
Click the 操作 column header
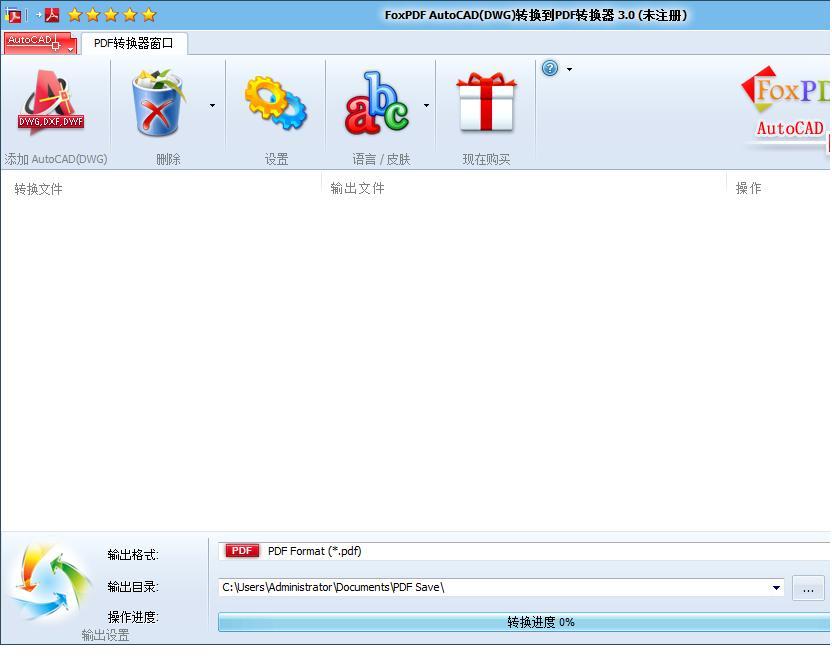pyautogui.click(x=748, y=188)
